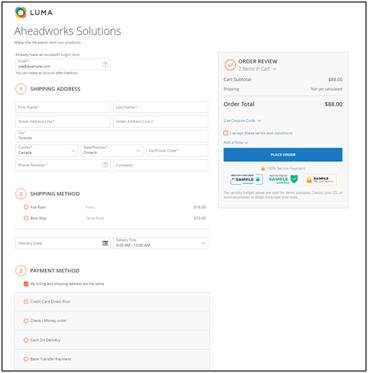This screenshot has height=373, width=369.
Task: Choose Check / Money order payment
Action: coord(26,321)
